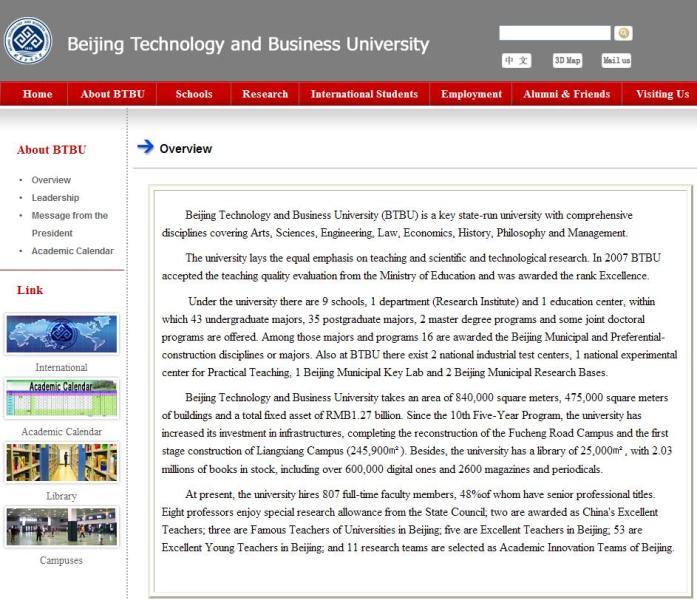Go to the Home menu item
Screen dimensions: 697x600
37,94
